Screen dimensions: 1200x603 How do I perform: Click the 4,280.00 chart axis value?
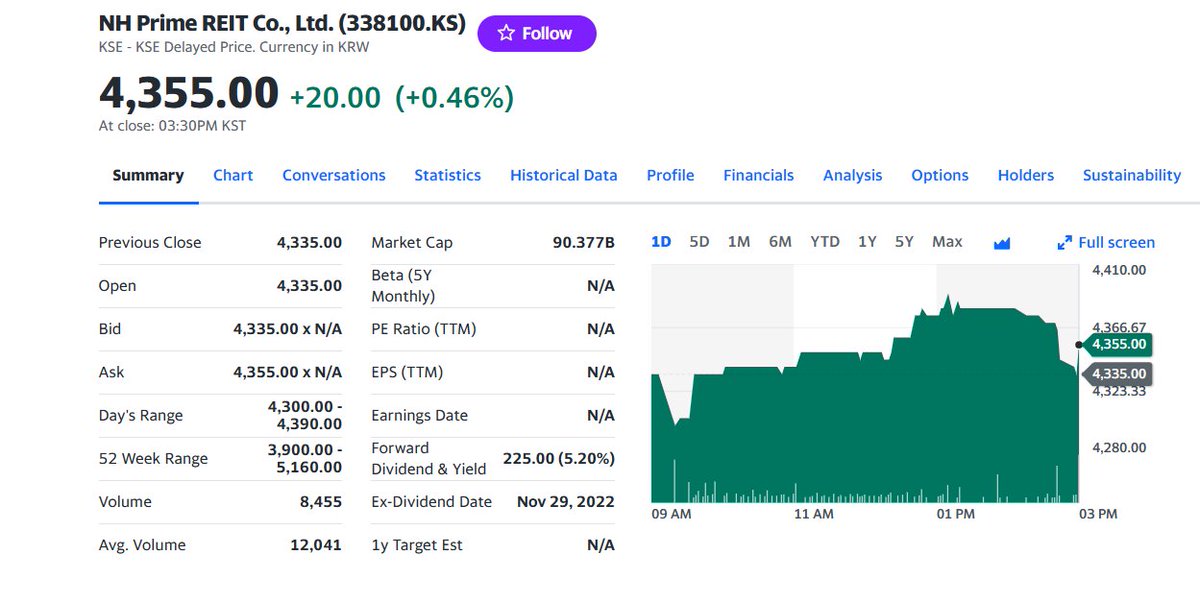[1119, 447]
